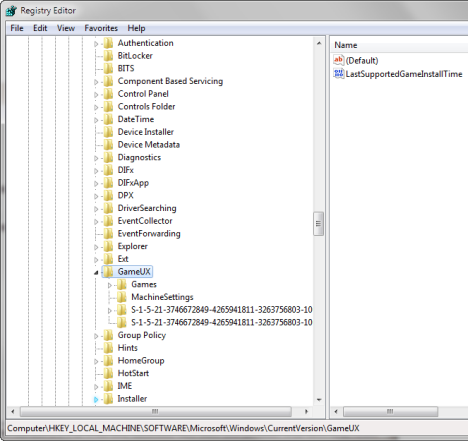Screen dimensions: 468x441
Task: Expand the Group Policy key
Action: coord(96,336)
